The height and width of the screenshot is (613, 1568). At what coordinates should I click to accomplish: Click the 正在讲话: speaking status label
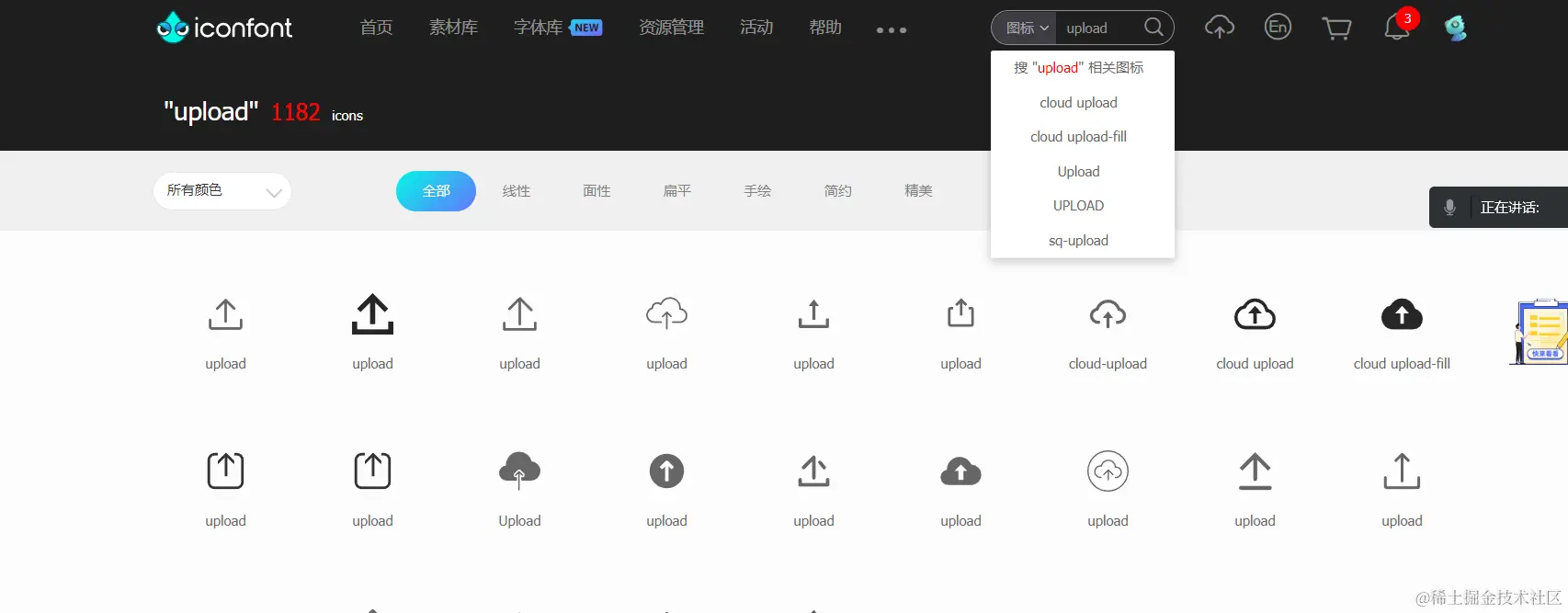pos(1509,208)
